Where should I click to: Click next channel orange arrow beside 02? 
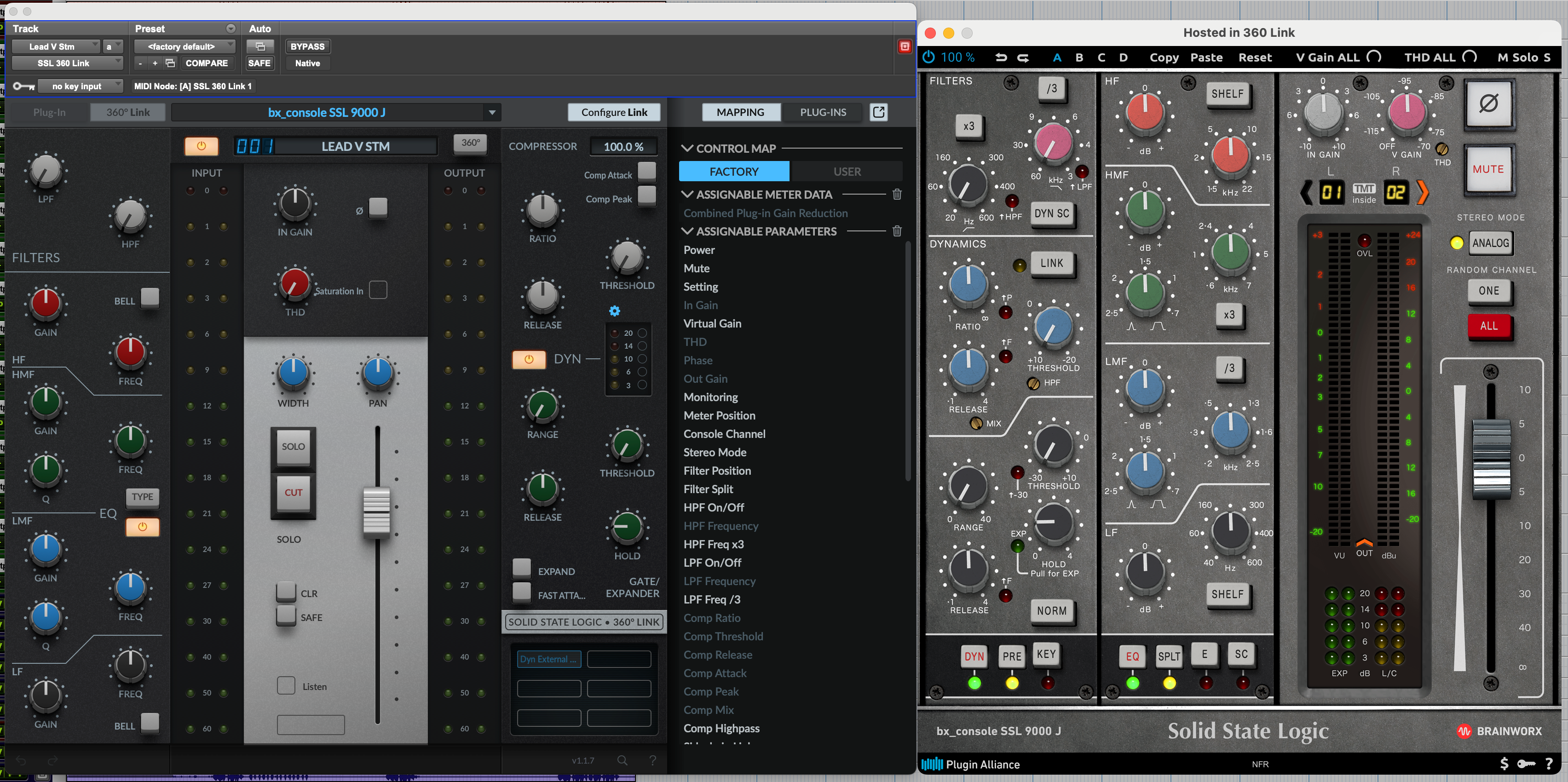point(1423,193)
